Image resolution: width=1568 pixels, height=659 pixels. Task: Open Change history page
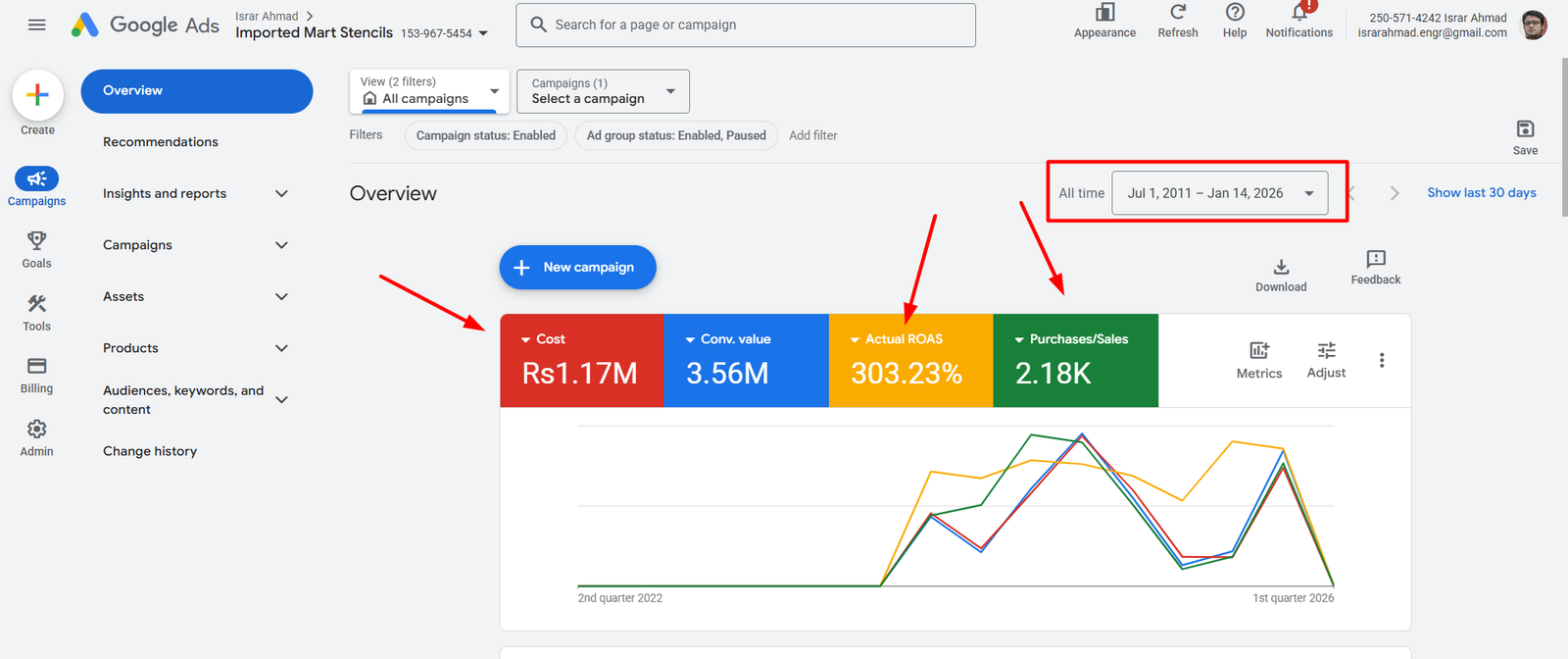click(150, 451)
